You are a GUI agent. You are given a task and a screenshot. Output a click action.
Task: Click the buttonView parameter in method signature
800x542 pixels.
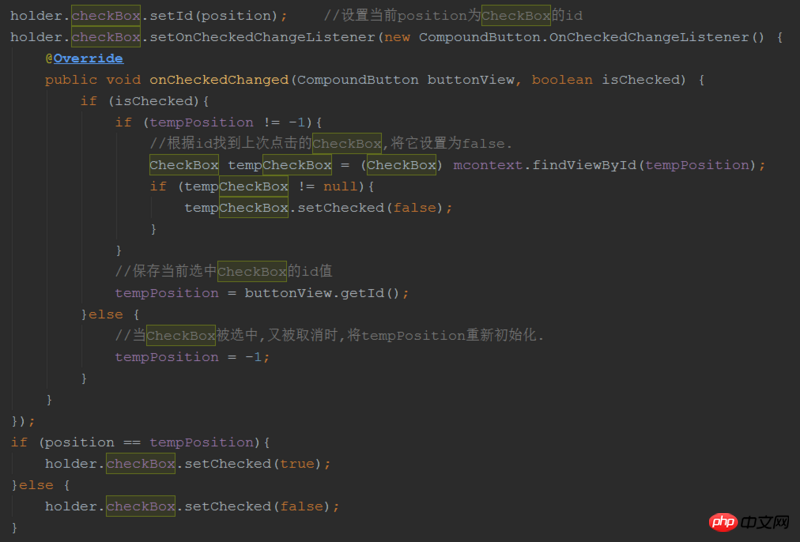pyautogui.click(x=471, y=80)
